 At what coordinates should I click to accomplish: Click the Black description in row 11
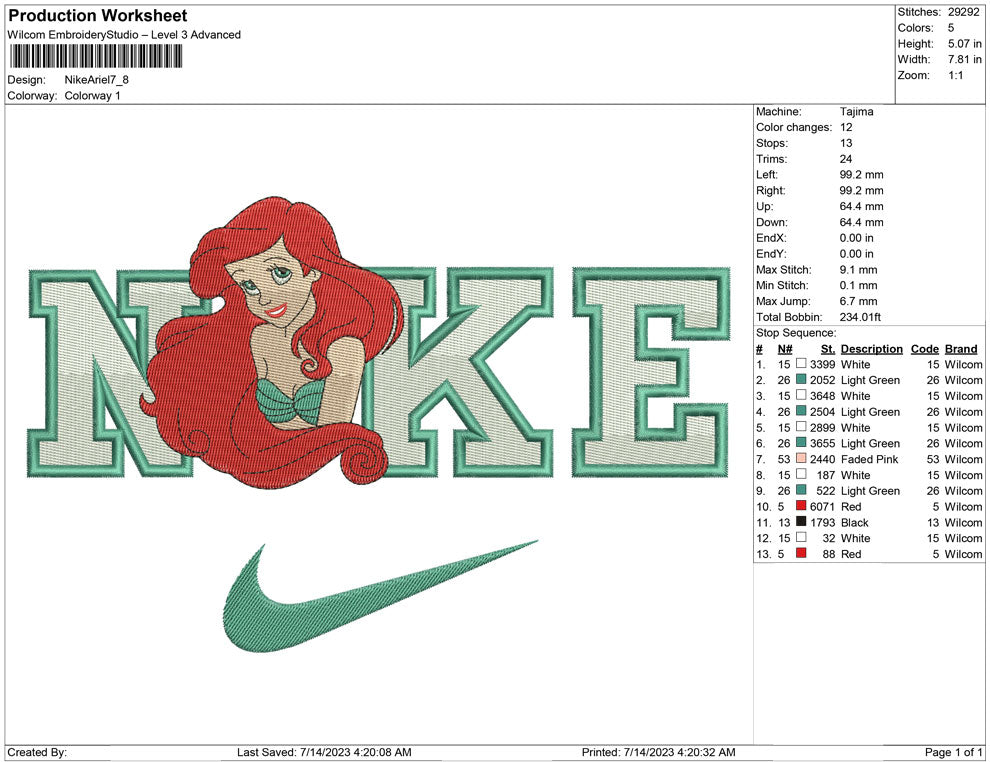click(x=855, y=522)
